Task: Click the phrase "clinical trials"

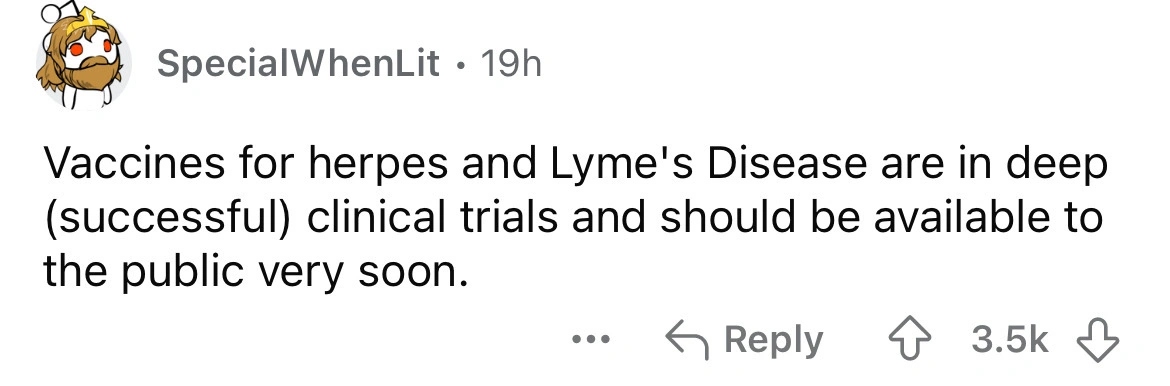Action: pos(432,219)
